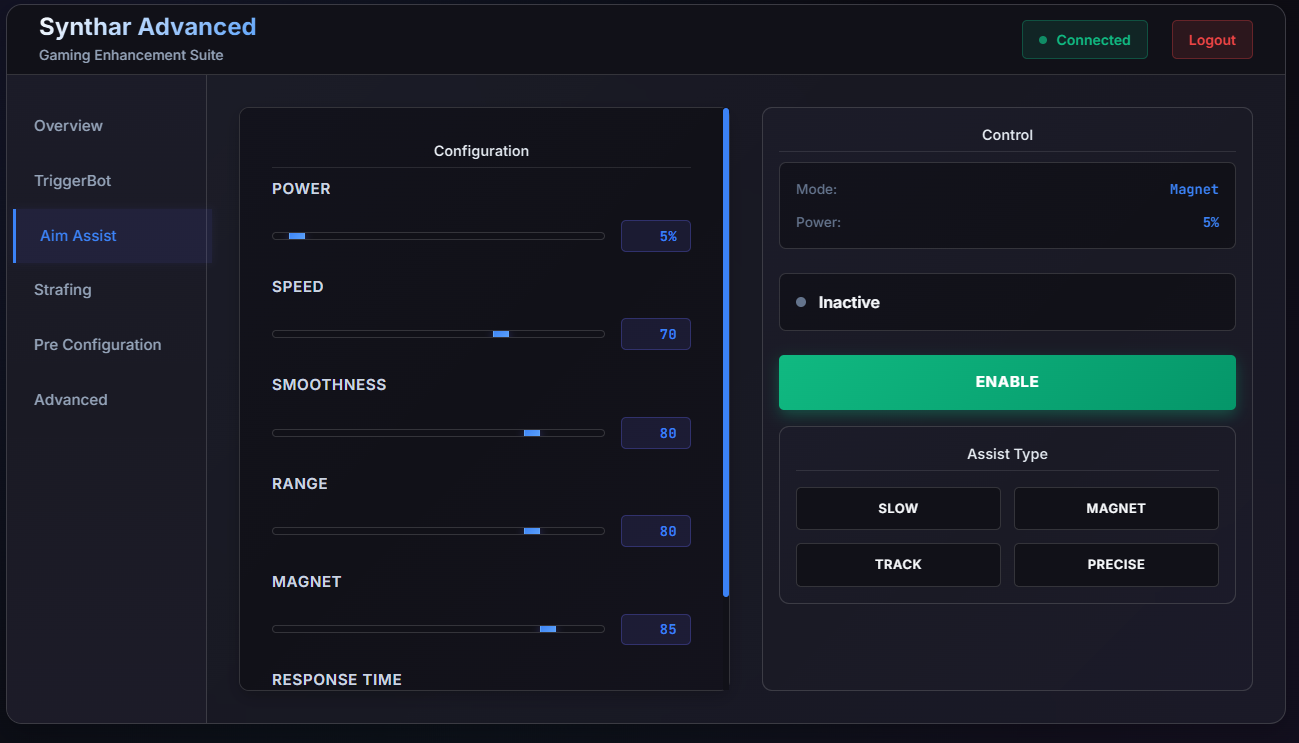Select the PRECISE assist type

click(1116, 564)
